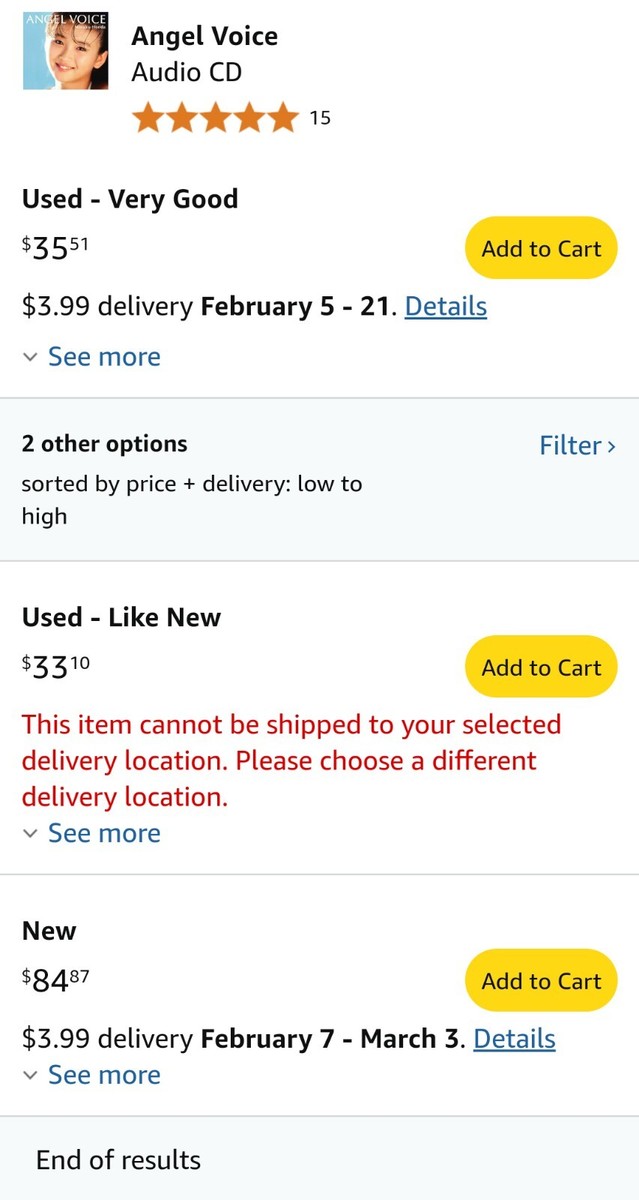Click the five-star rating icons

coord(215,118)
